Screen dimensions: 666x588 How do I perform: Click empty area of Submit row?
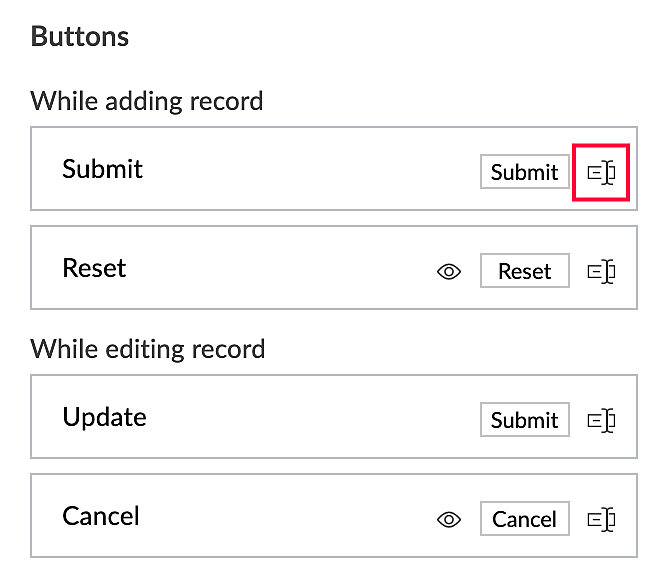click(x=300, y=169)
